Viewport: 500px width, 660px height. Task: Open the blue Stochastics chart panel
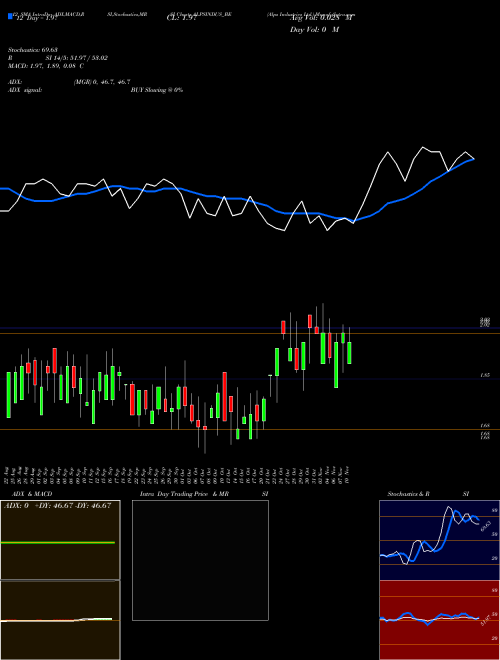click(x=439, y=540)
